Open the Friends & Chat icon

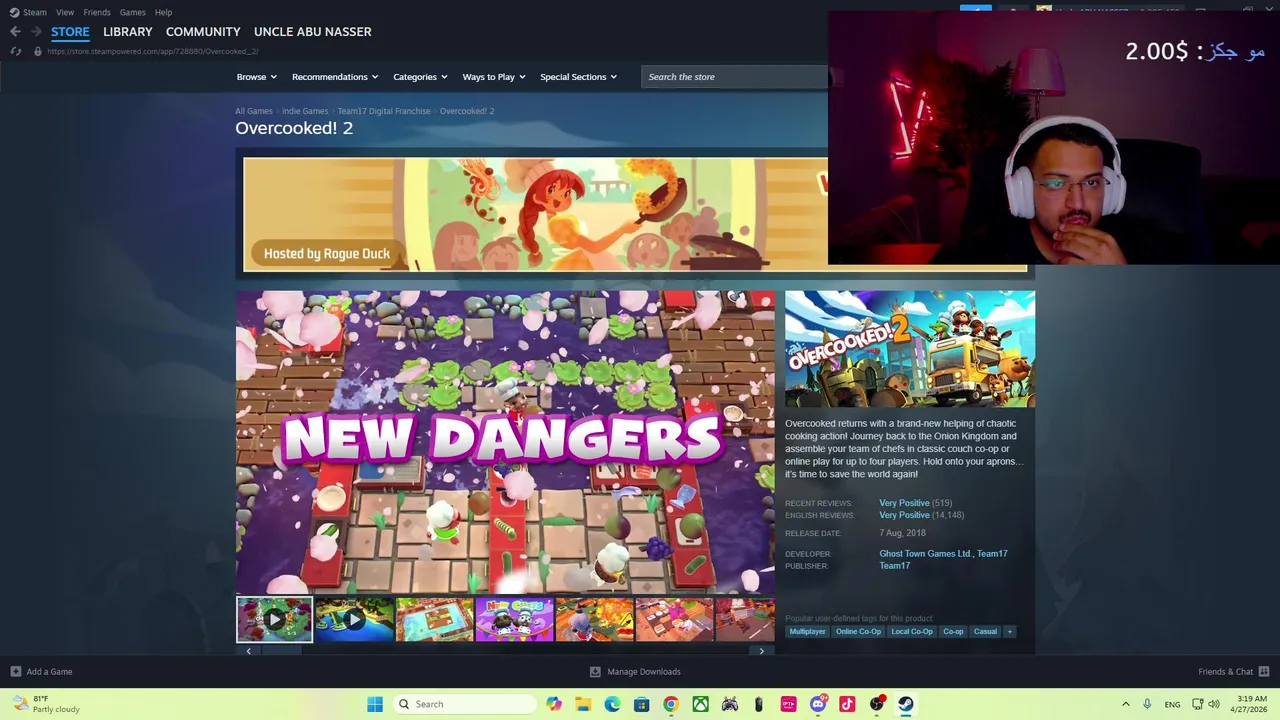pos(1263,672)
